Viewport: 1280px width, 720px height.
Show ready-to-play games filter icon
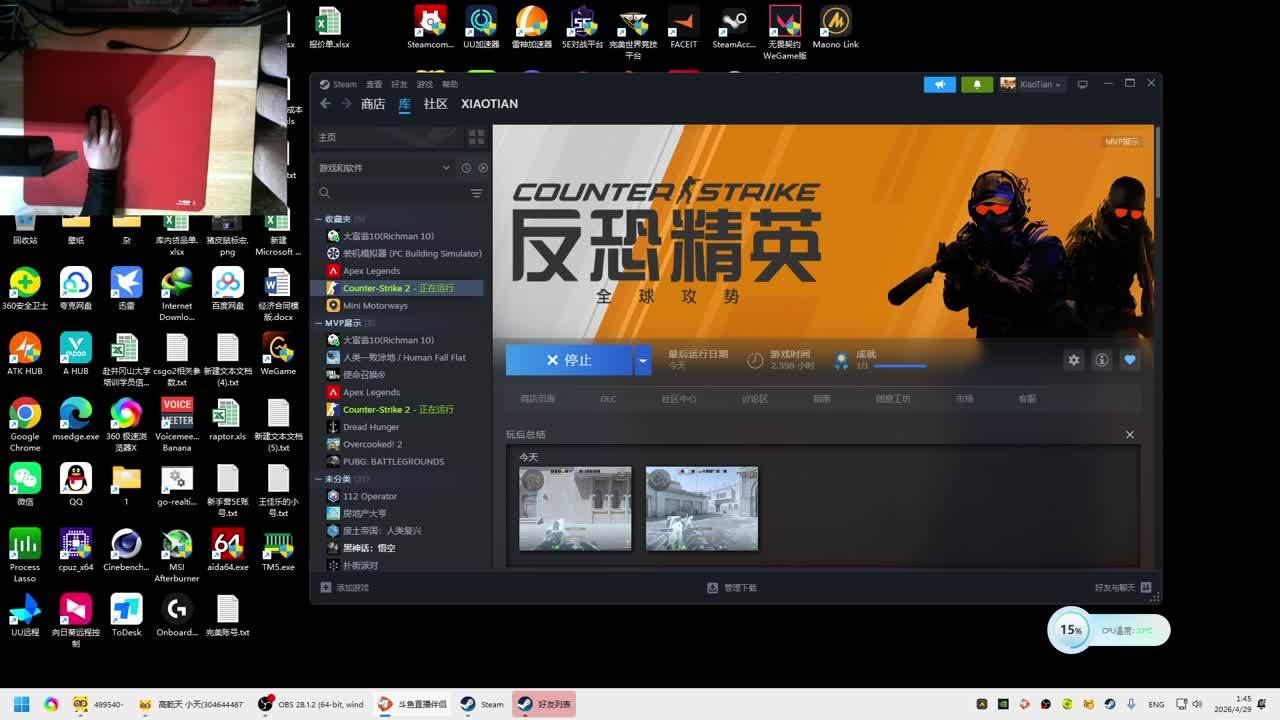[483, 168]
